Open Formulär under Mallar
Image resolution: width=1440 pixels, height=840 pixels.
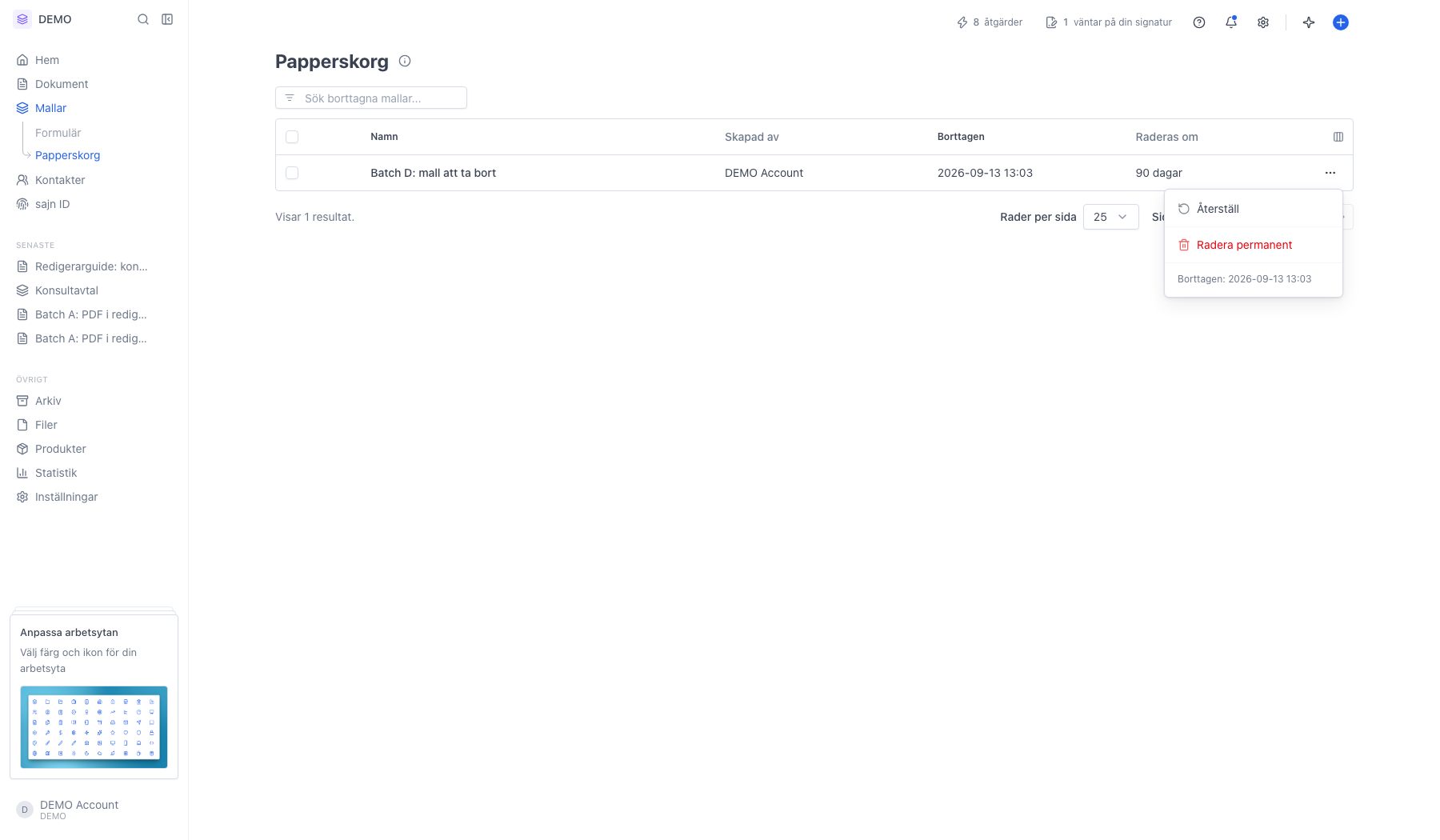(x=58, y=133)
